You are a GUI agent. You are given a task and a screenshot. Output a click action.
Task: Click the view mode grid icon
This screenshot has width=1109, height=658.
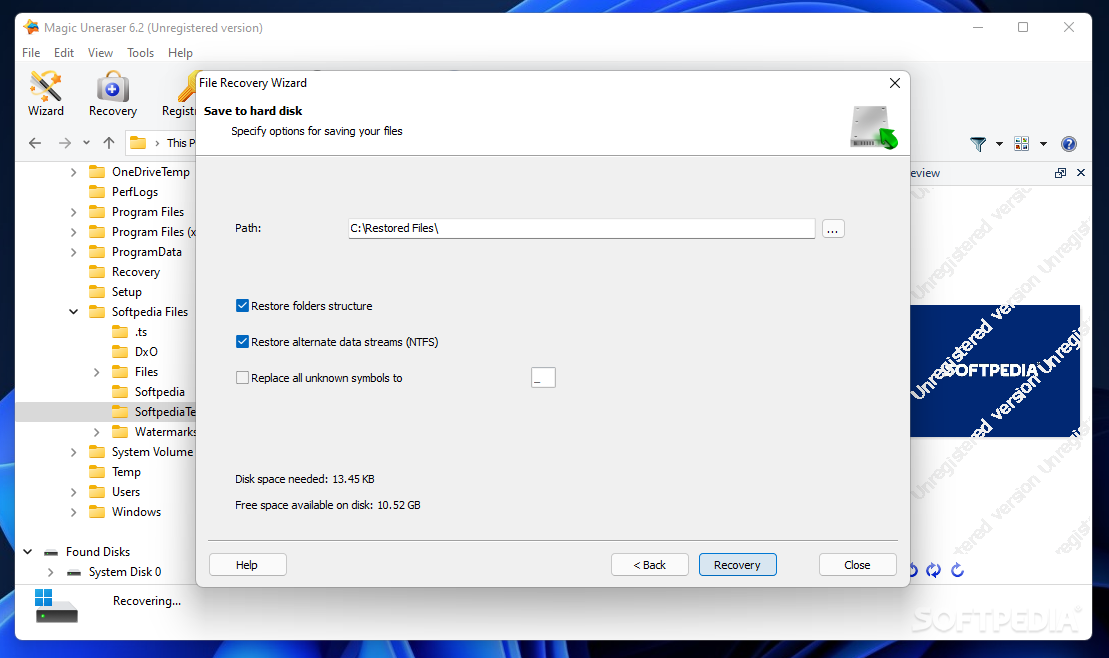[x=1021, y=144]
